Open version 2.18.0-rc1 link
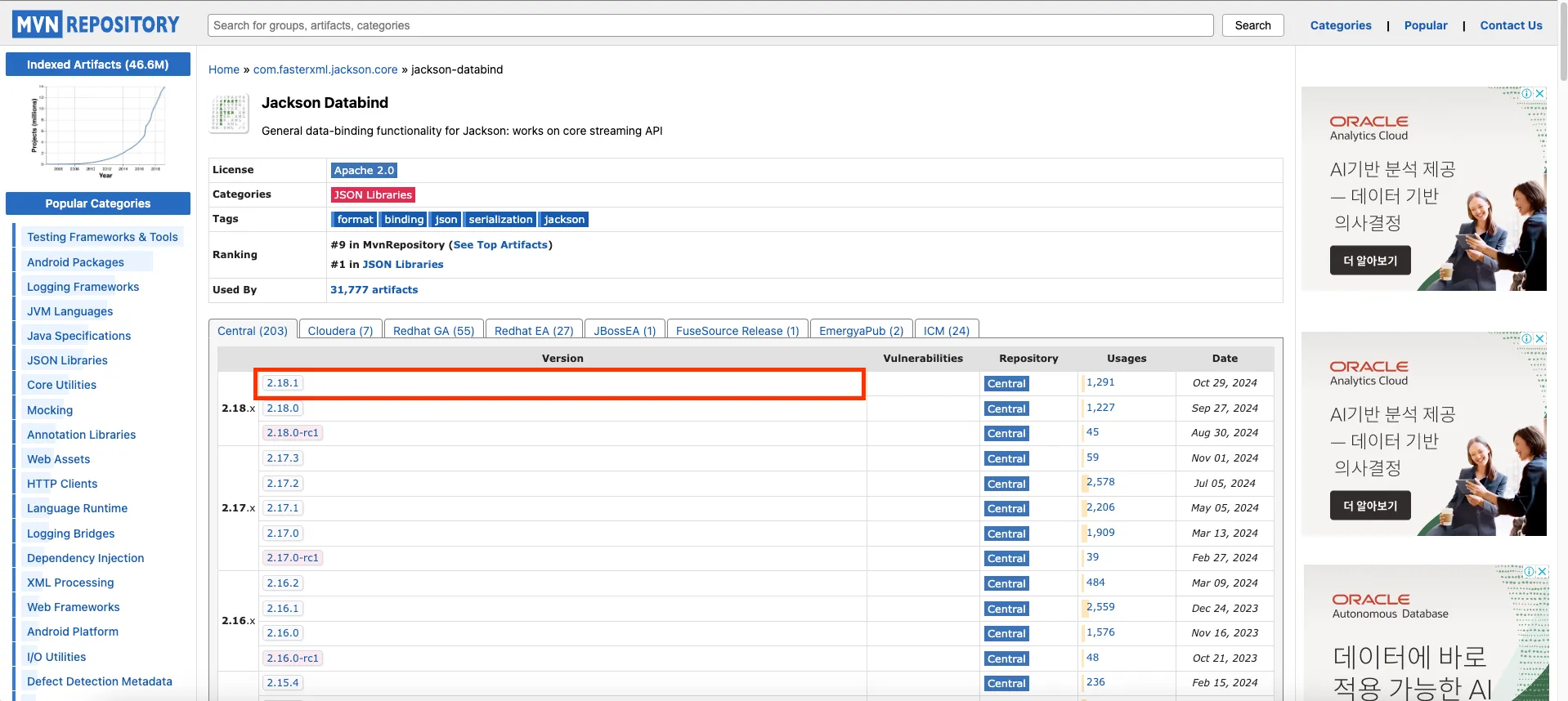Viewport: 1568px width, 701px height. (293, 432)
